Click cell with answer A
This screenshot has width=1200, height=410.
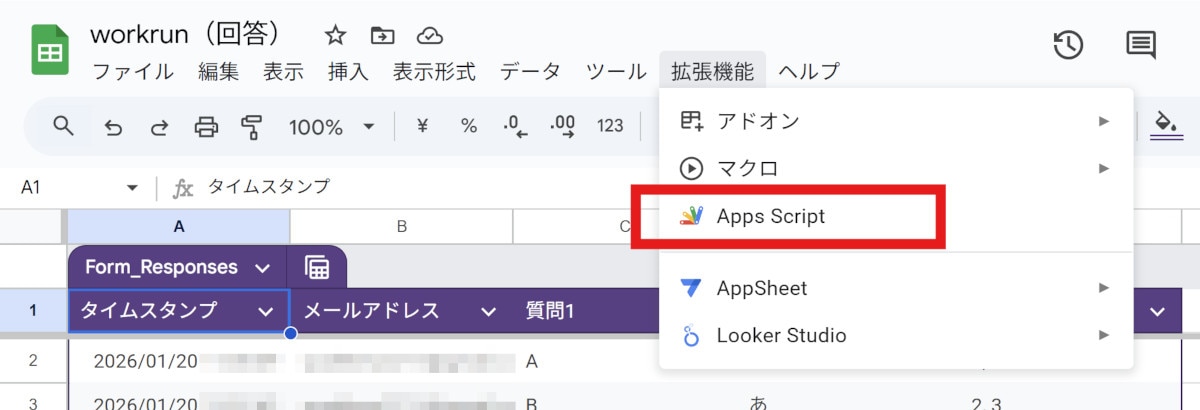pyautogui.click(x=588, y=361)
